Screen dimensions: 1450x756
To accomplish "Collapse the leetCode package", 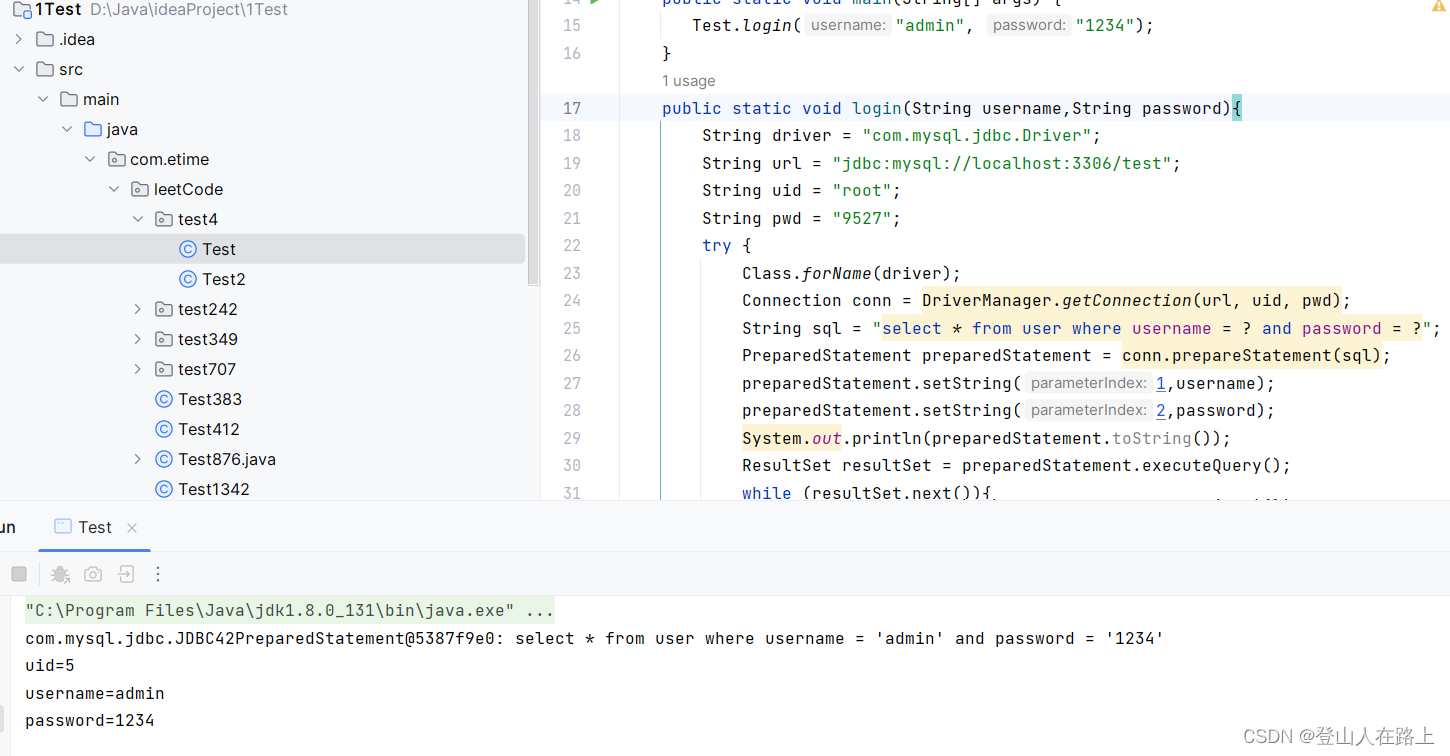I will (x=114, y=189).
